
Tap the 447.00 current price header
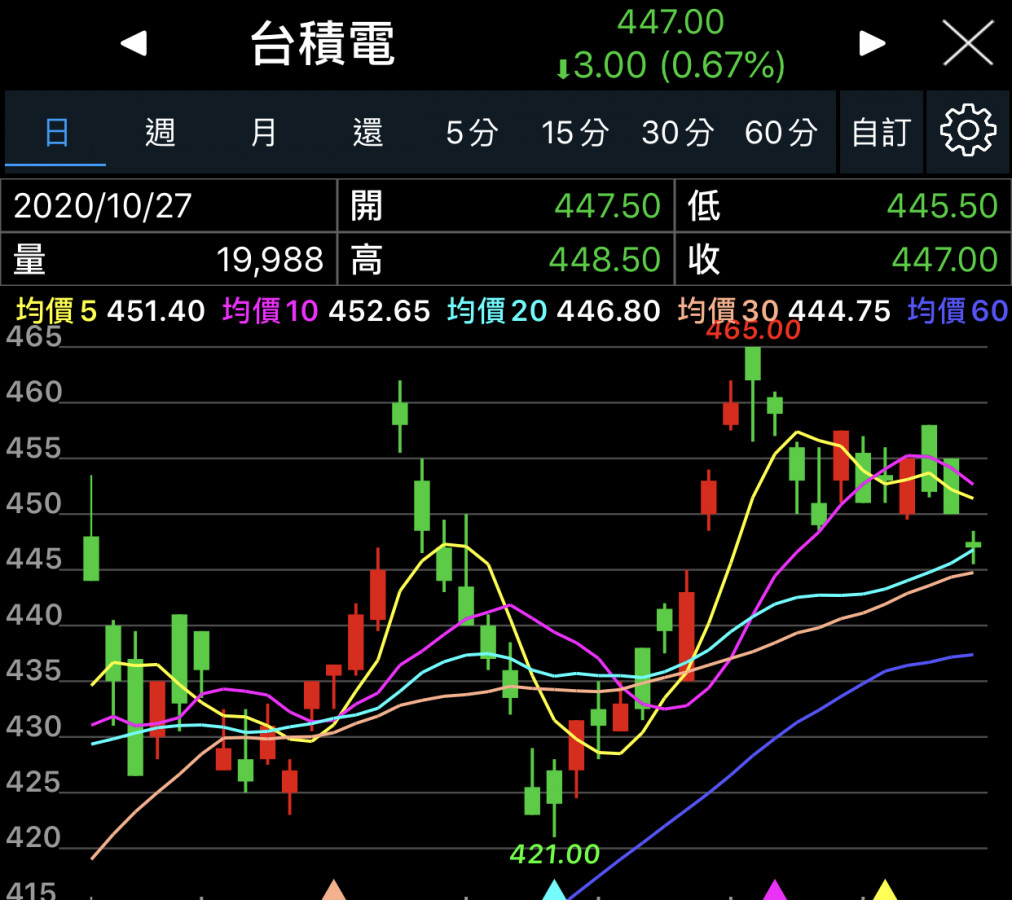(x=671, y=22)
